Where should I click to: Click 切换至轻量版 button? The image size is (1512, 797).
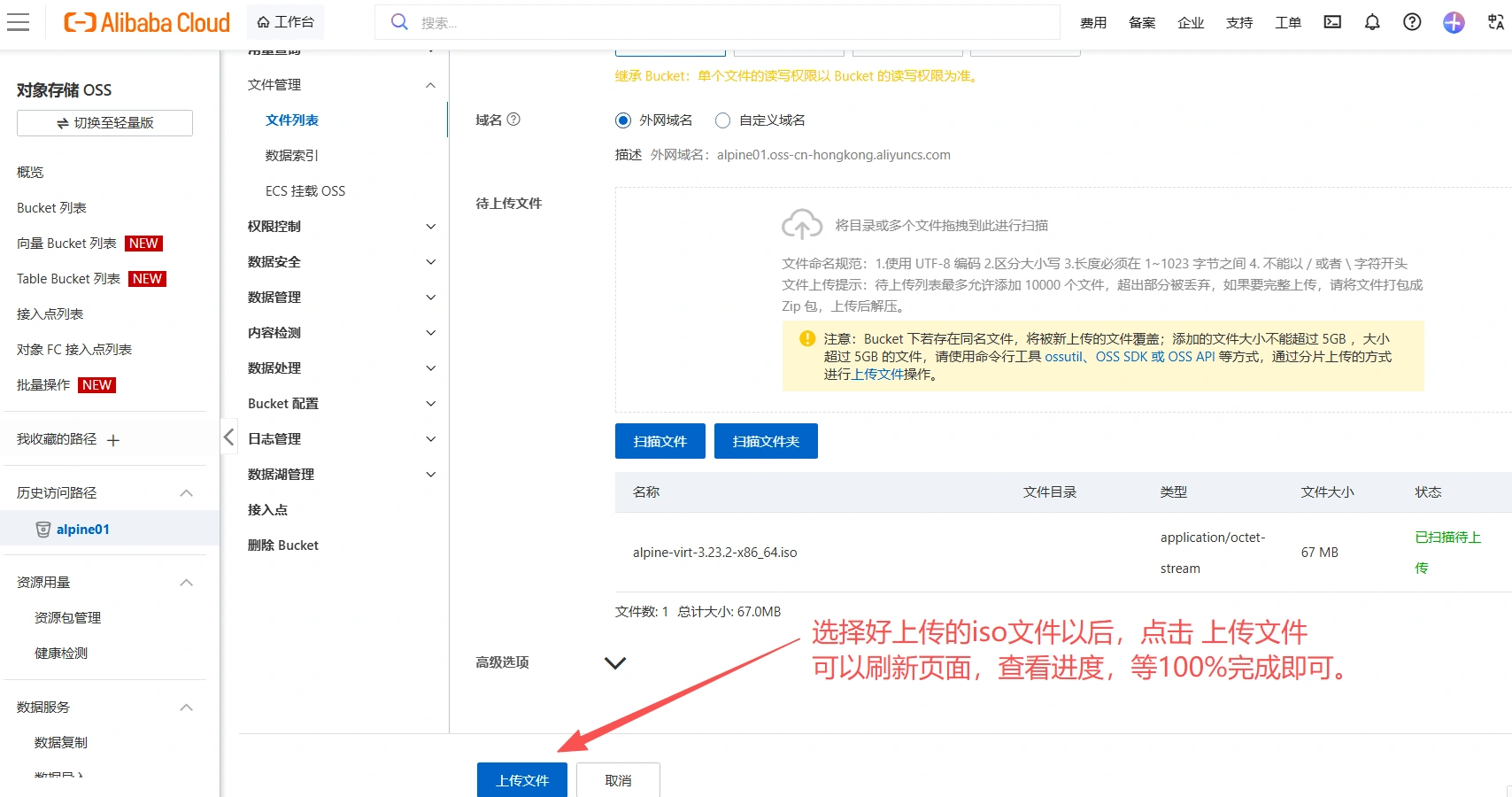point(104,123)
